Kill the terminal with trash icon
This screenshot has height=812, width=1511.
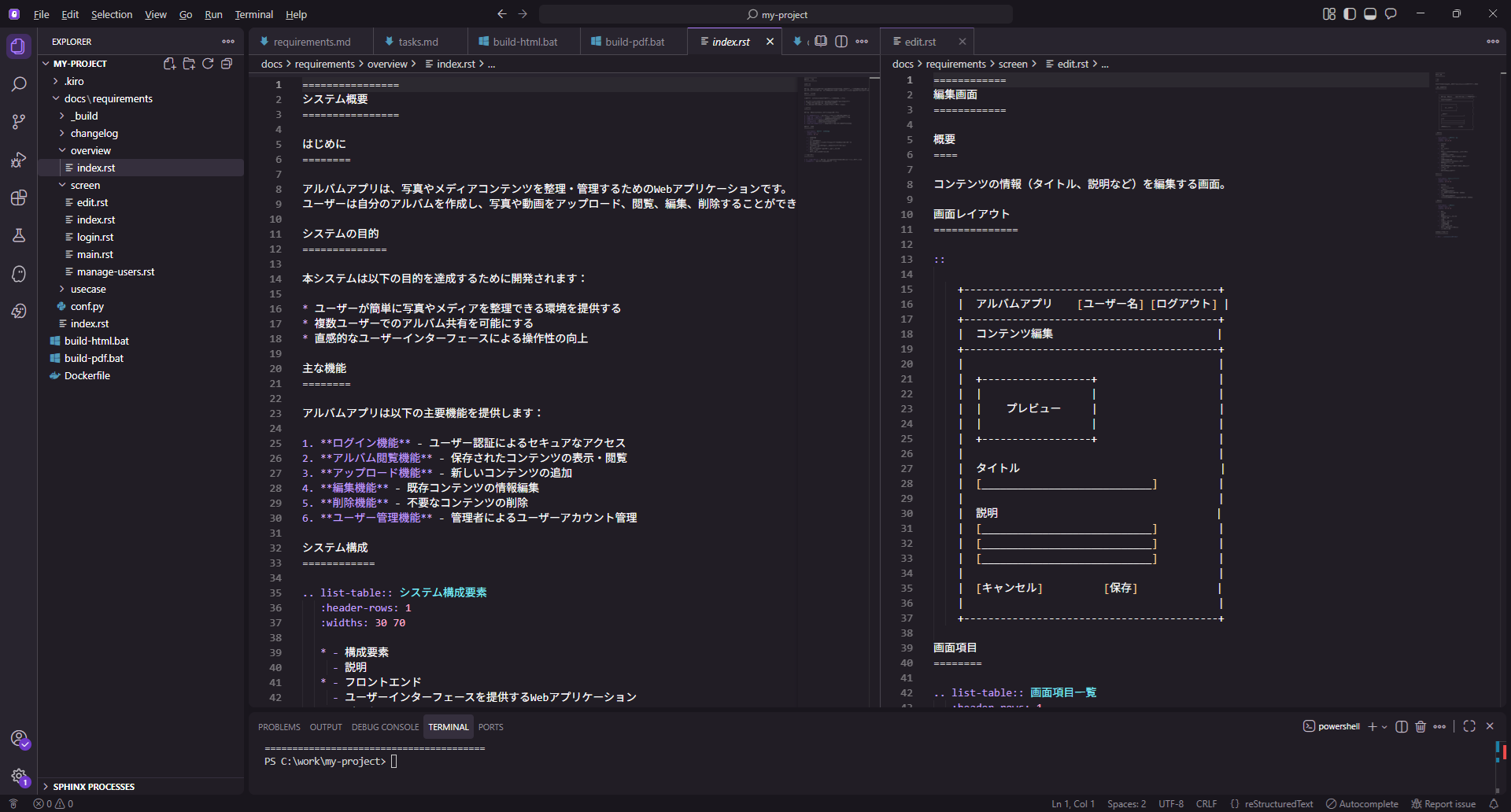pyautogui.click(x=1420, y=726)
